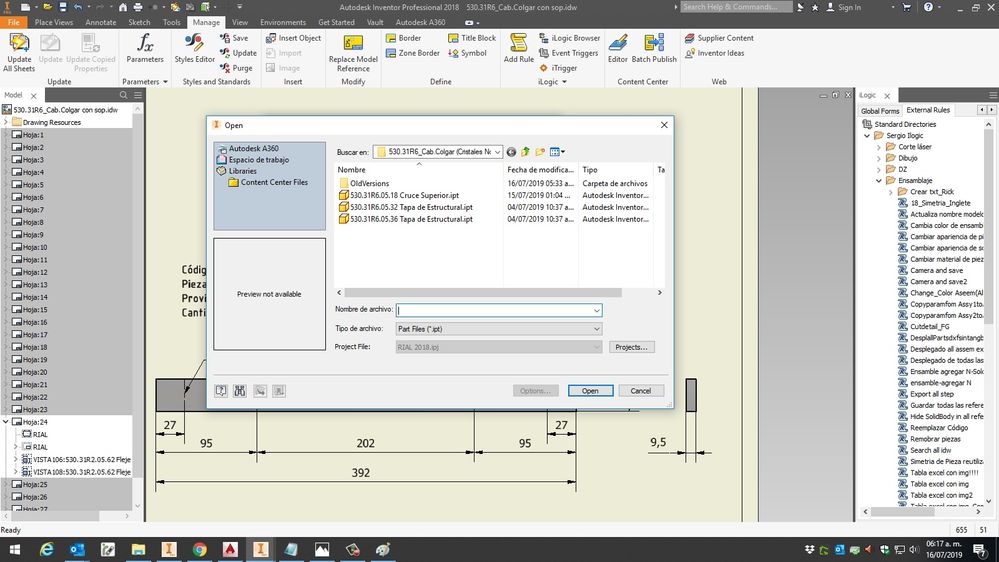
Task: Click Symbol tool in Define panel
Action: pyautogui.click(x=467, y=53)
